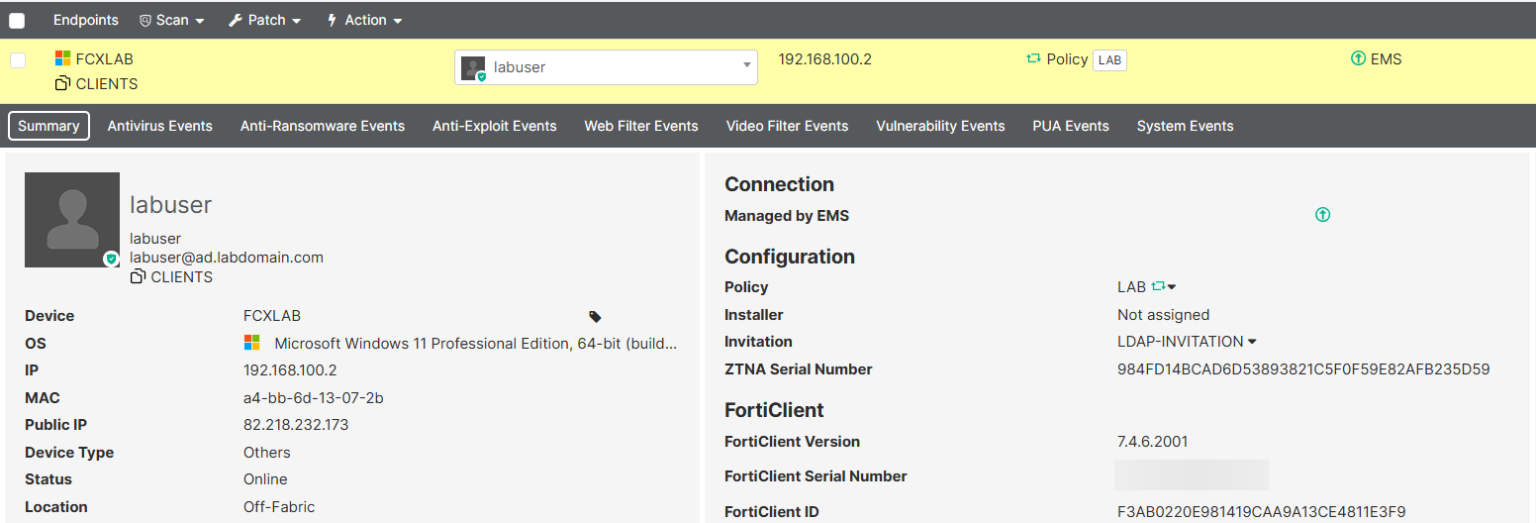This screenshot has width=1536, height=523.
Task: Open the PUA Events tab
Action: click(1071, 126)
